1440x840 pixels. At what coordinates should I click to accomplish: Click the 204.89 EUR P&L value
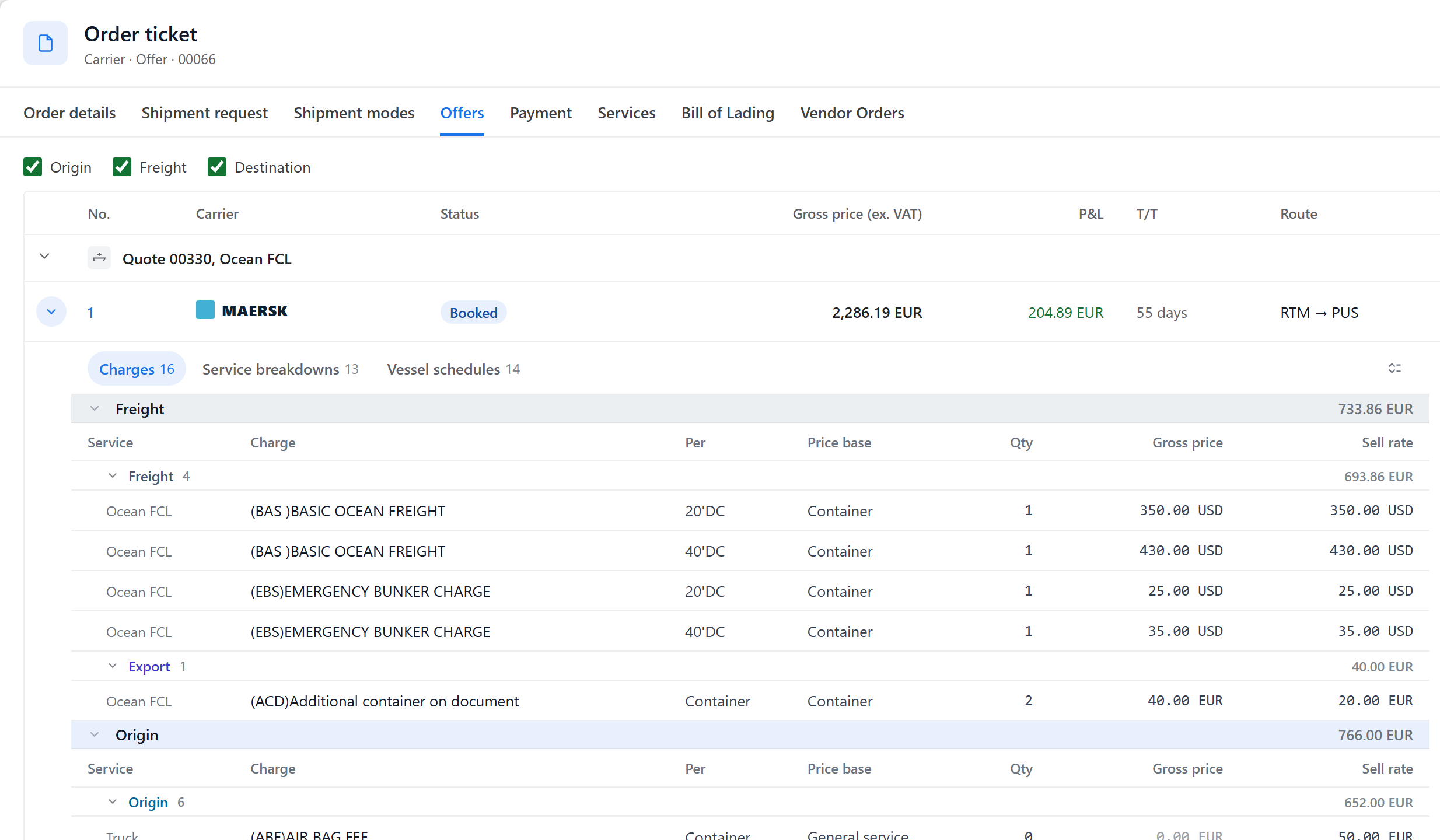pos(1065,312)
